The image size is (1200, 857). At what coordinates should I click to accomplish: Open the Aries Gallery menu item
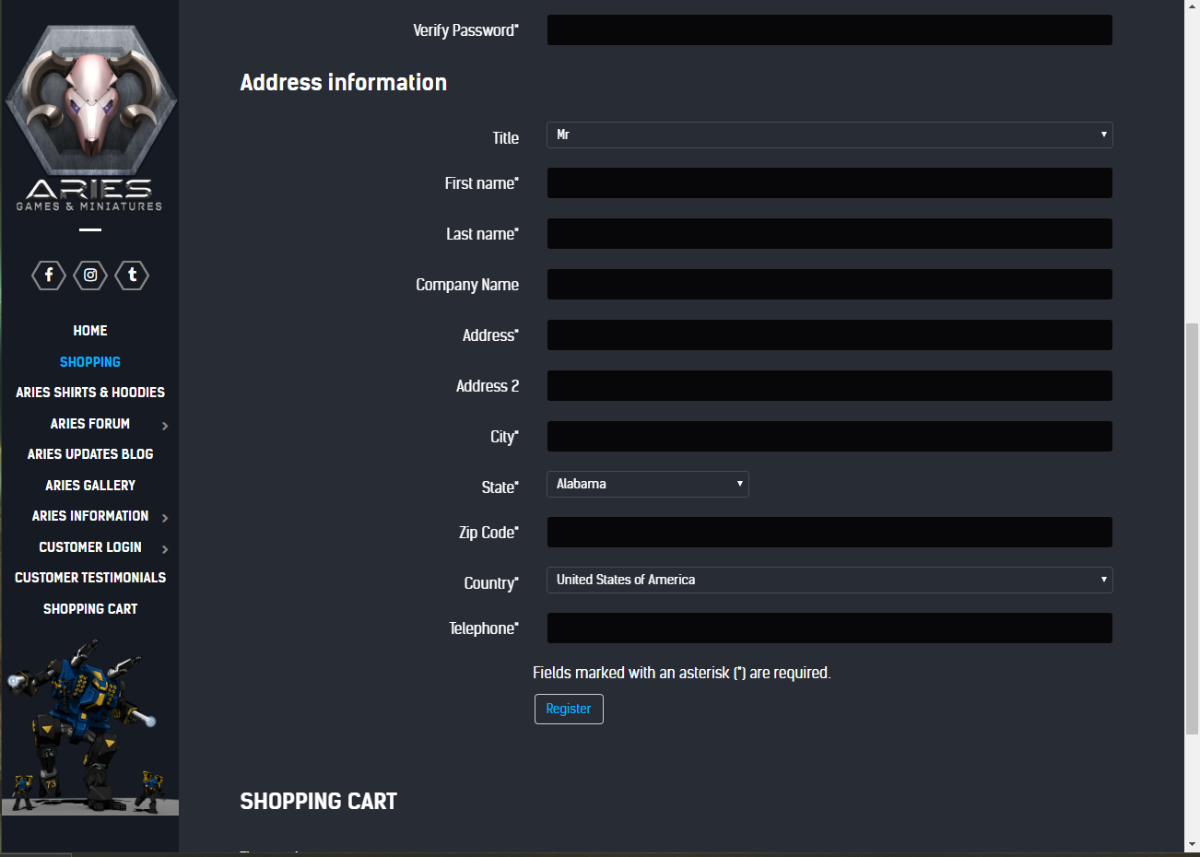(90, 485)
